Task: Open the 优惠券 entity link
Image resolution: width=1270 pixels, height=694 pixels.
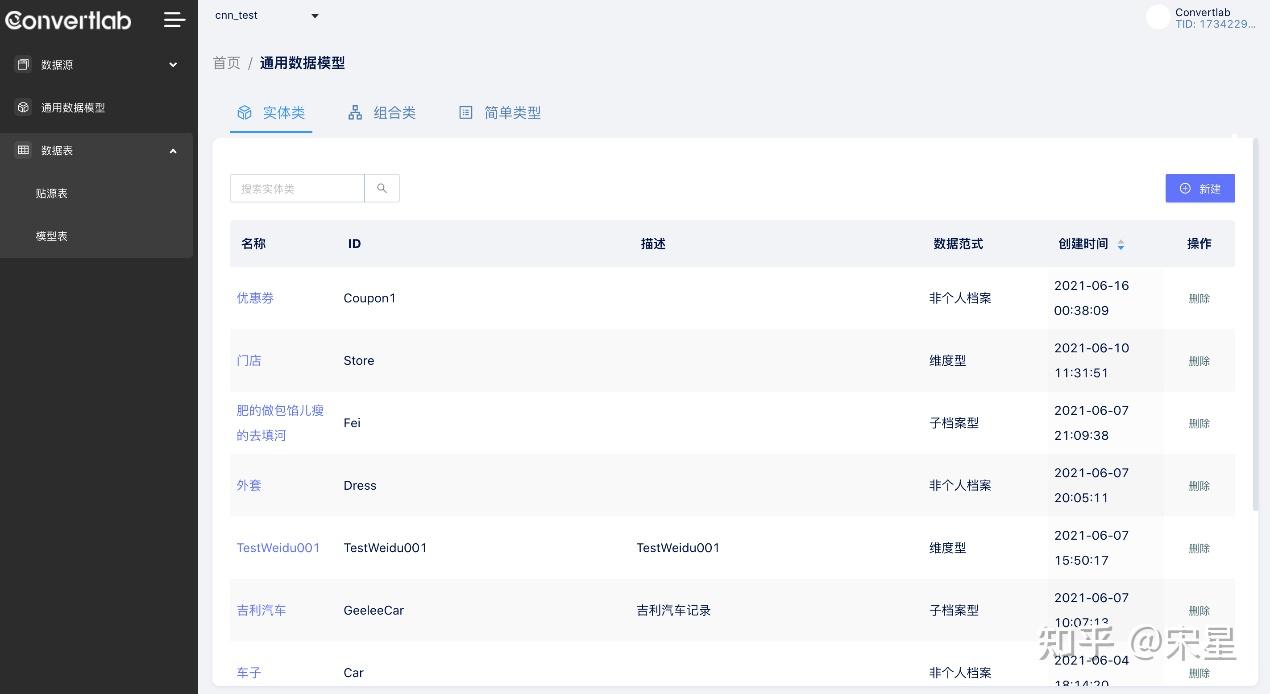Action: (255, 297)
